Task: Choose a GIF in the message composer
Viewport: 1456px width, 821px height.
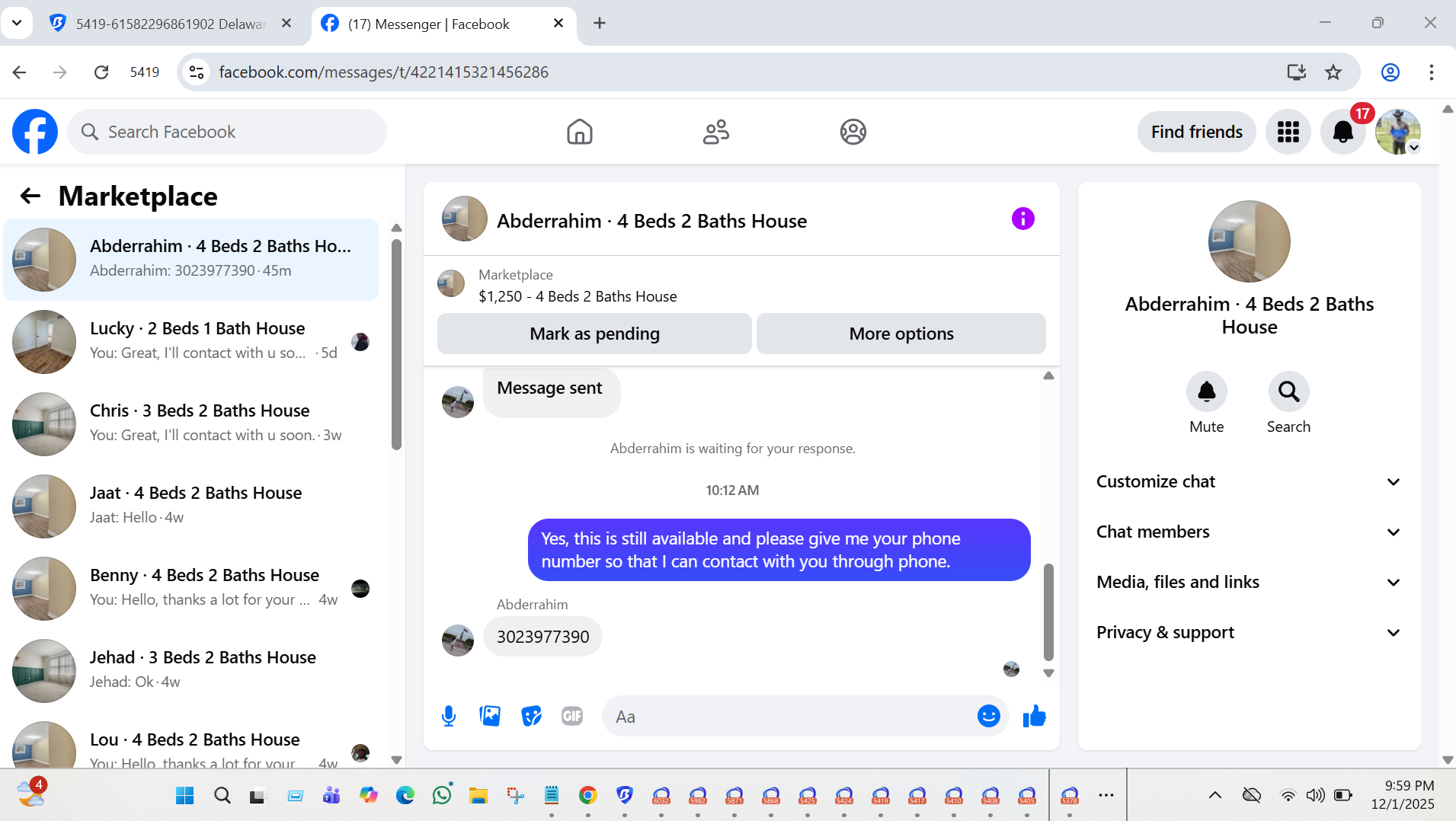Action: click(x=572, y=716)
